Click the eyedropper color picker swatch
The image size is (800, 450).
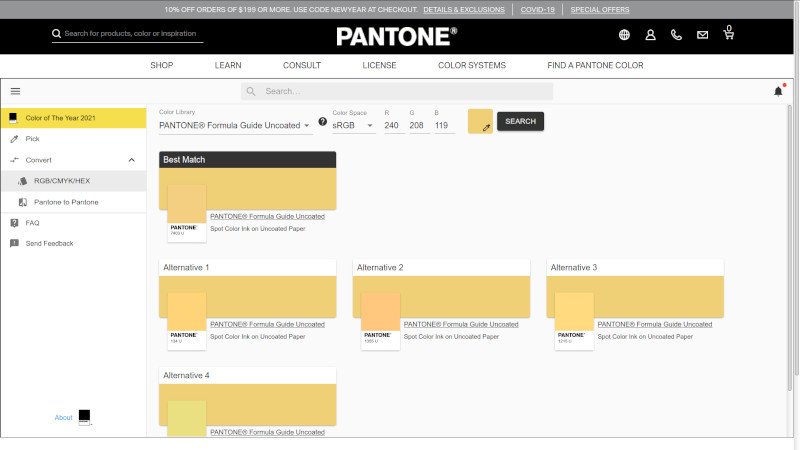tap(480, 122)
